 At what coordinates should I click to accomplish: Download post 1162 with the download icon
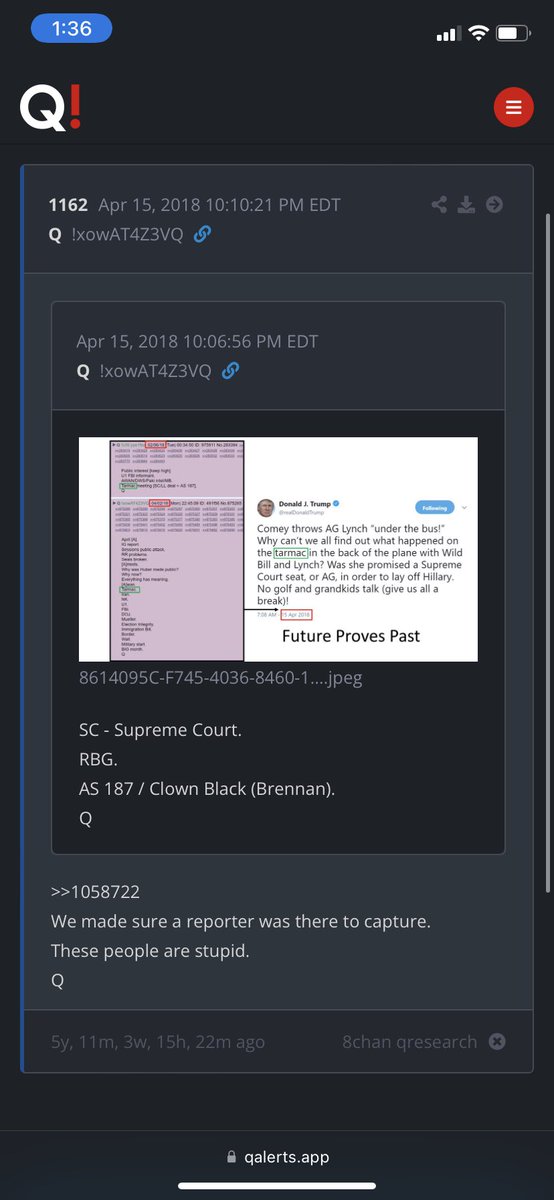click(466, 205)
